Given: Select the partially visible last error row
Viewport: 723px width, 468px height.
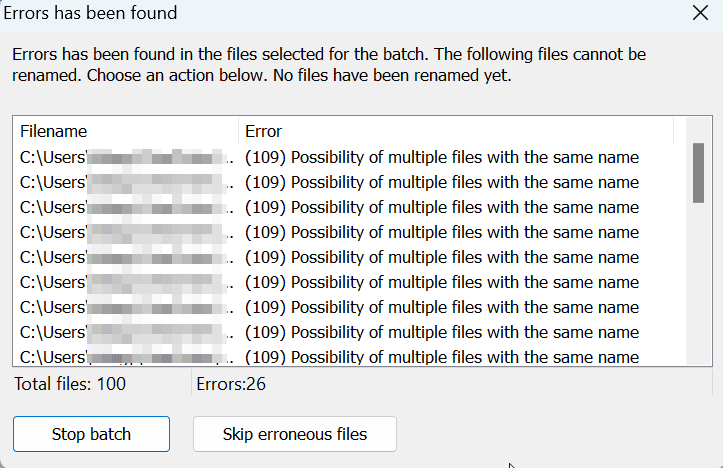Looking at the screenshot, I should [349, 356].
